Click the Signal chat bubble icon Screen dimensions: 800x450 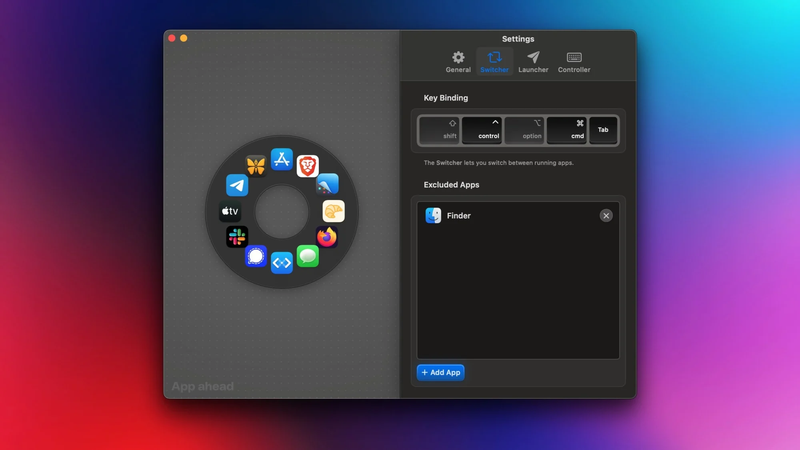[x=256, y=256]
